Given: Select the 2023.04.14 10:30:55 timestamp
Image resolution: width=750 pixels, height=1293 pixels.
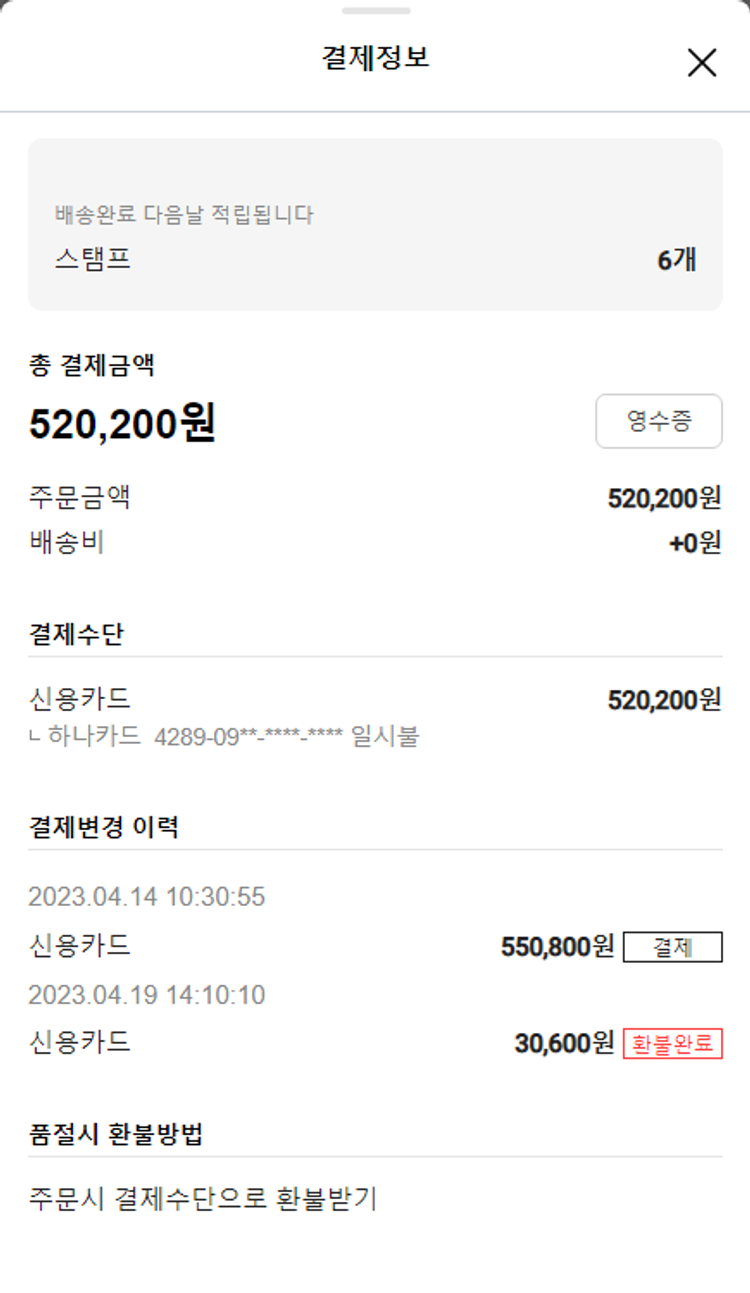Looking at the screenshot, I should coord(147,896).
